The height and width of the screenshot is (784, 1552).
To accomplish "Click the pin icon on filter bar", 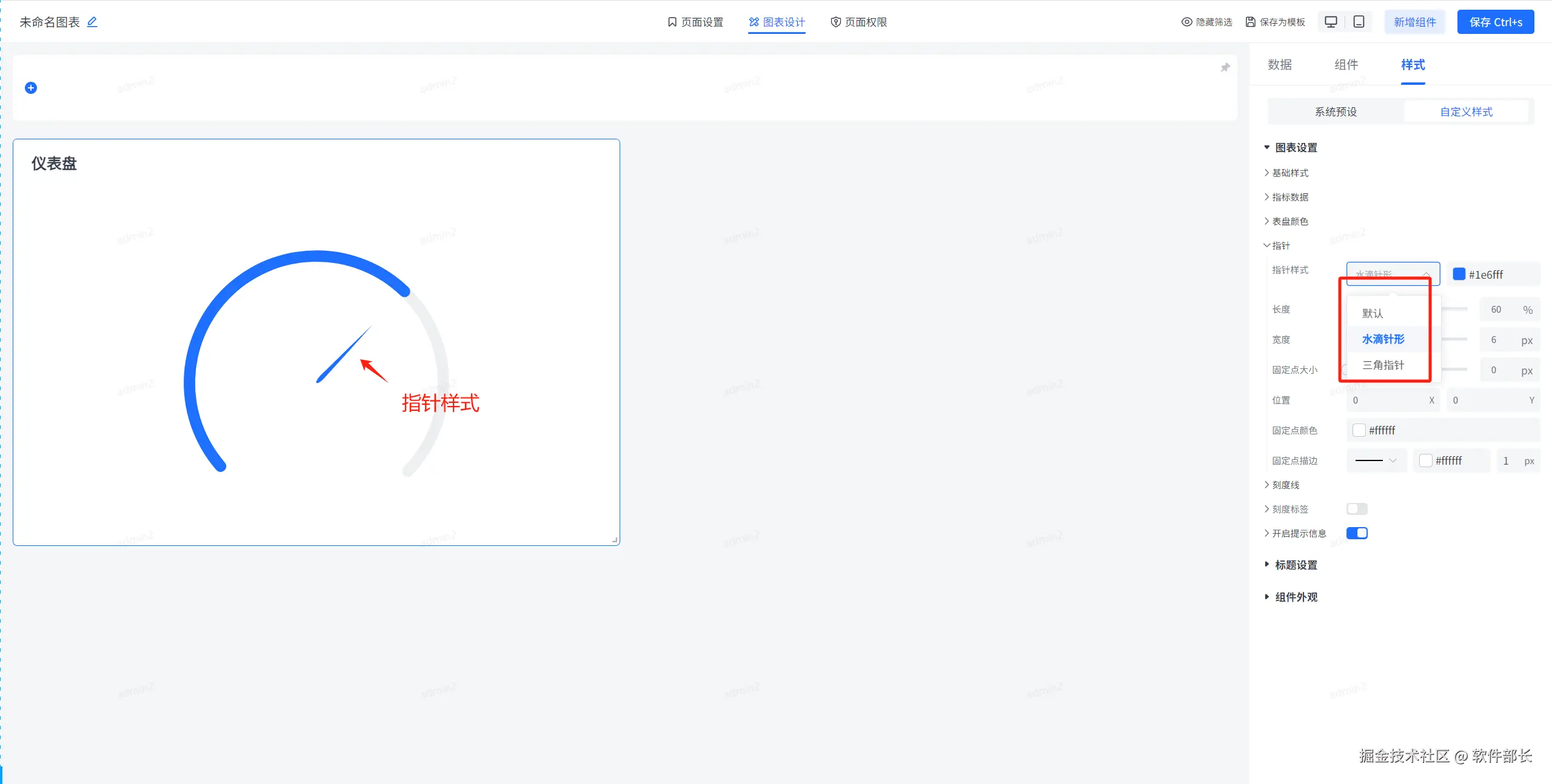I will point(1225,67).
